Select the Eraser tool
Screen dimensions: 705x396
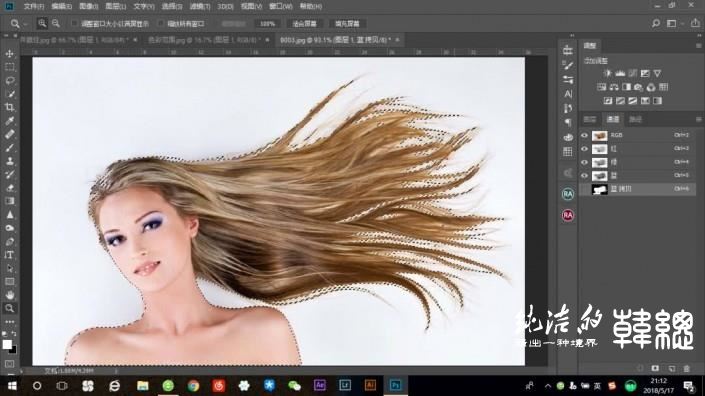pos(9,188)
